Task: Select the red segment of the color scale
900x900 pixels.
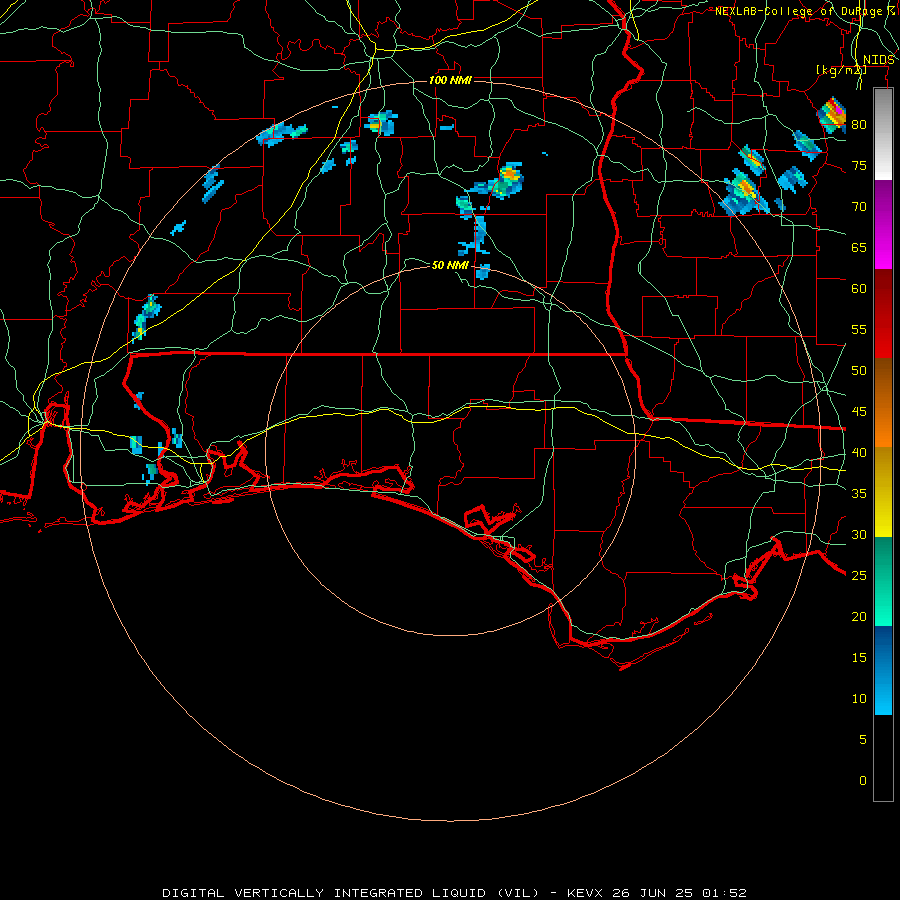Action: click(883, 314)
